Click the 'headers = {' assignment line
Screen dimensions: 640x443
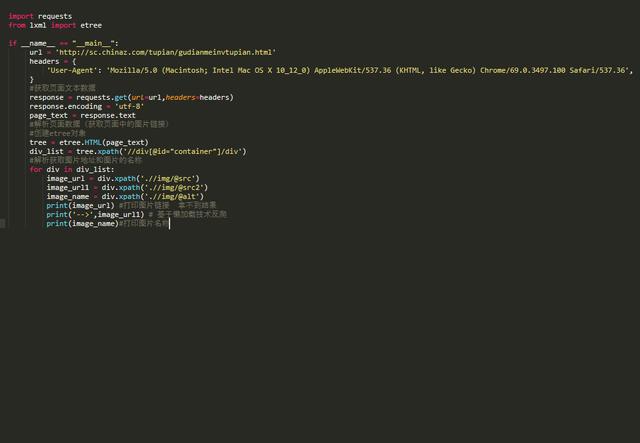click(50, 61)
